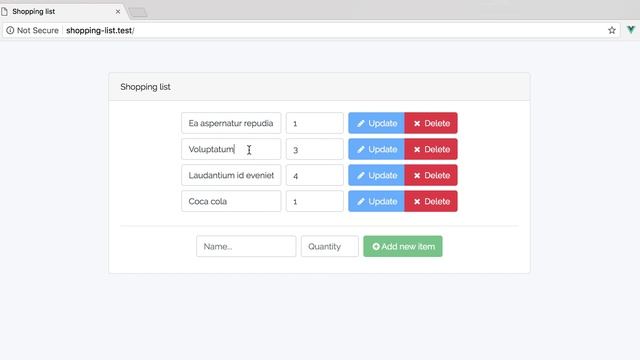Click the bookmark star icon
This screenshot has width=640, height=360.
click(x=611, y=30)
